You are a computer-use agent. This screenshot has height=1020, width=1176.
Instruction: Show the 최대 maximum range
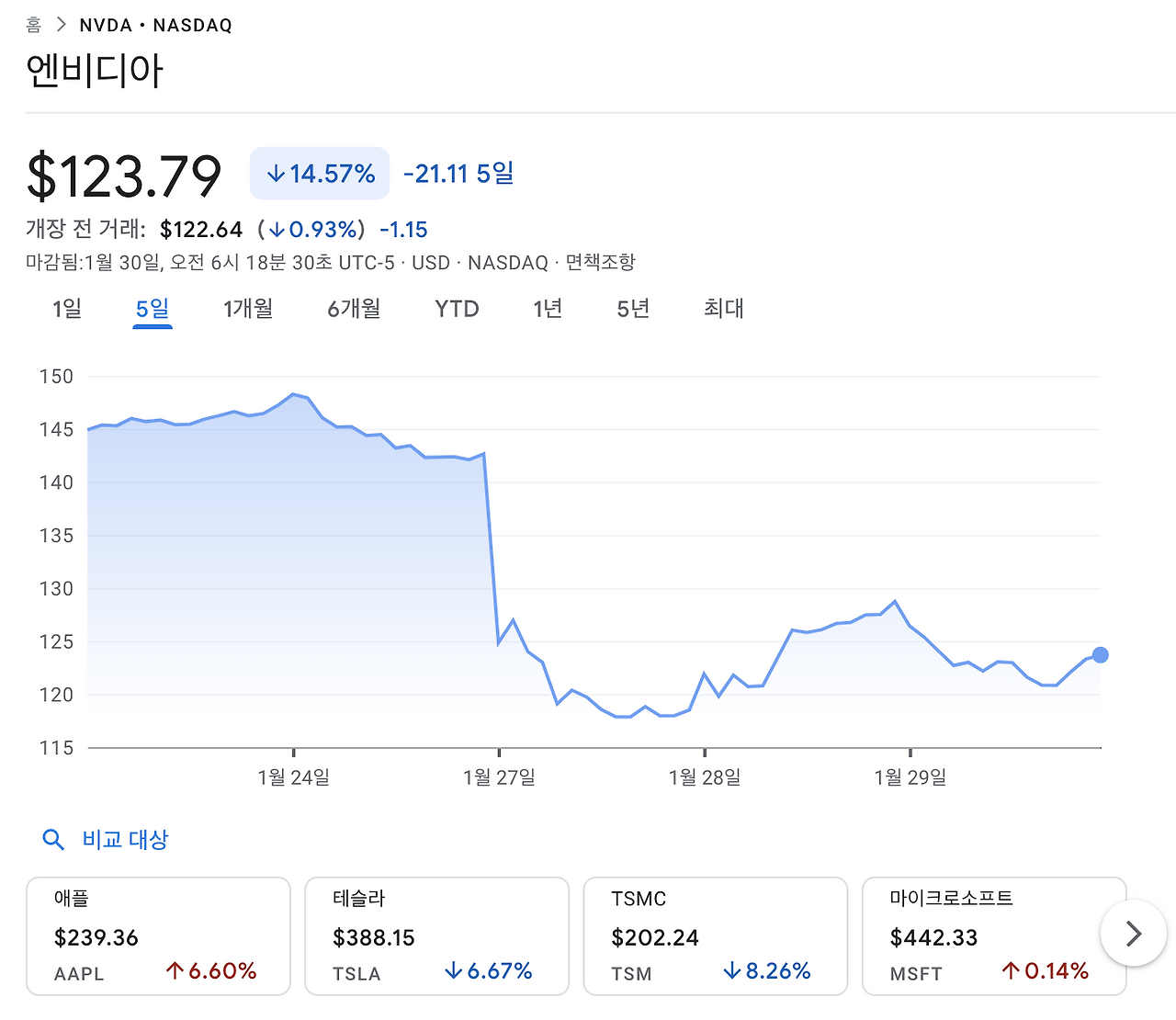click(724, 309)
